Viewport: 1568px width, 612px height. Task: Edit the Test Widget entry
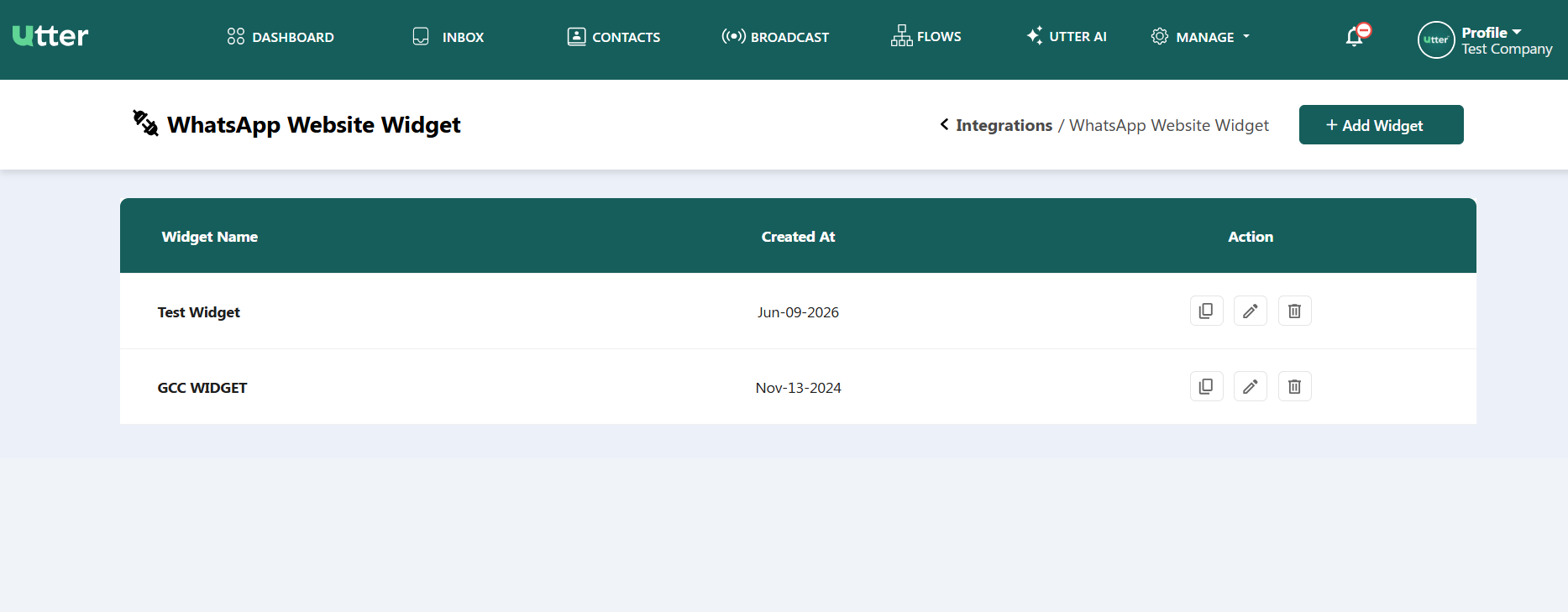click(x=1250, y=311)
